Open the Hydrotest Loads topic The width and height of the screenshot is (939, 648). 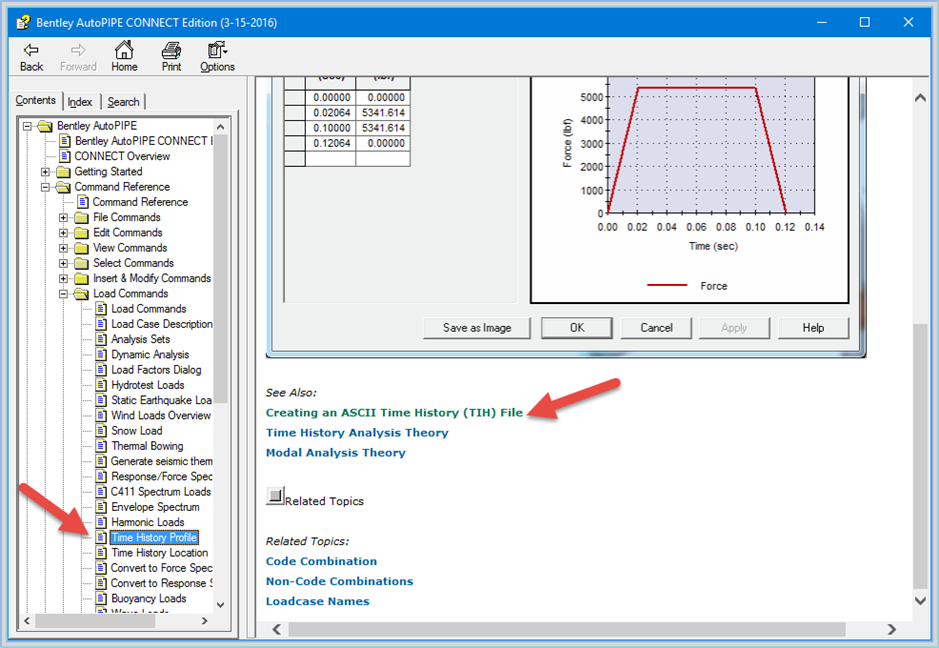tap(148, 385)
